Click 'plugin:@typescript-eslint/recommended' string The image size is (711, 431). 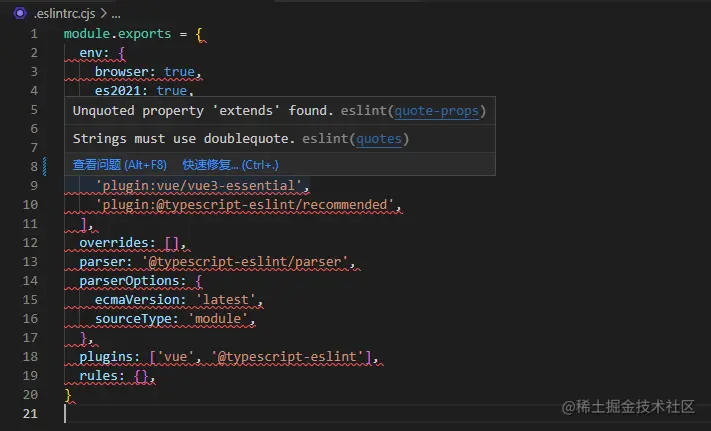245,205
